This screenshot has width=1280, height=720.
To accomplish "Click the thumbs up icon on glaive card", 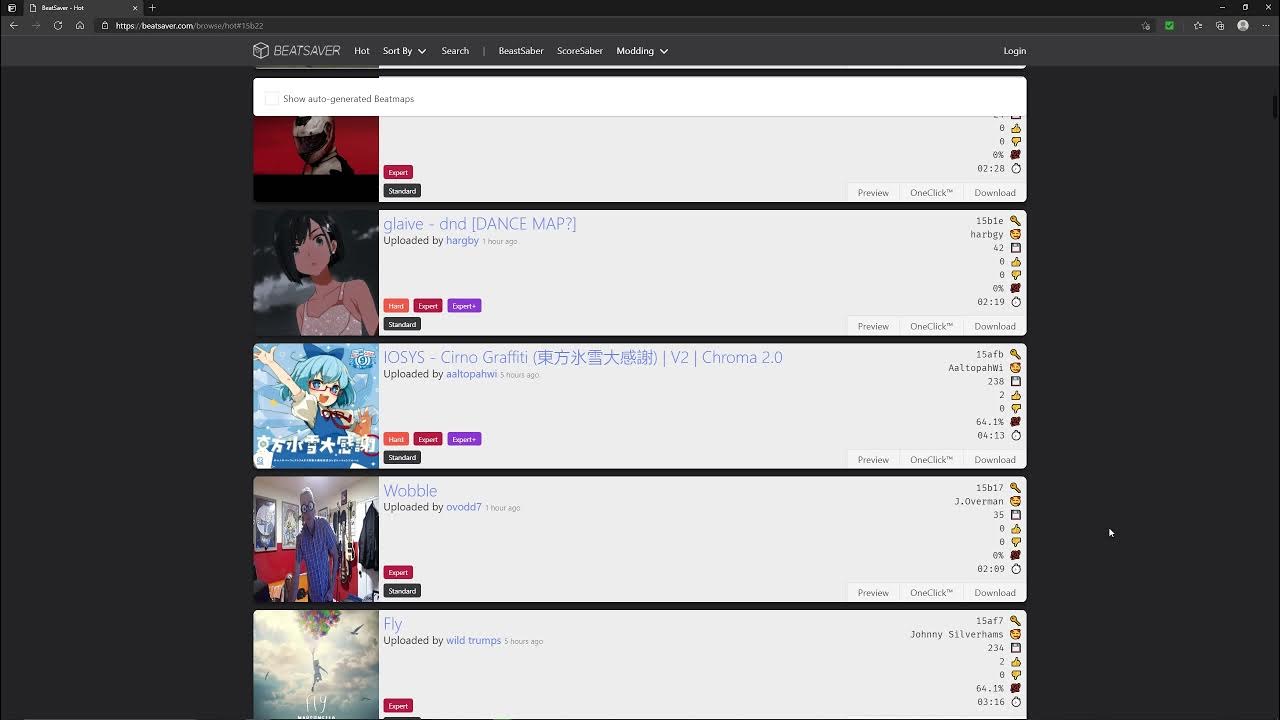I will (1015, 261).
